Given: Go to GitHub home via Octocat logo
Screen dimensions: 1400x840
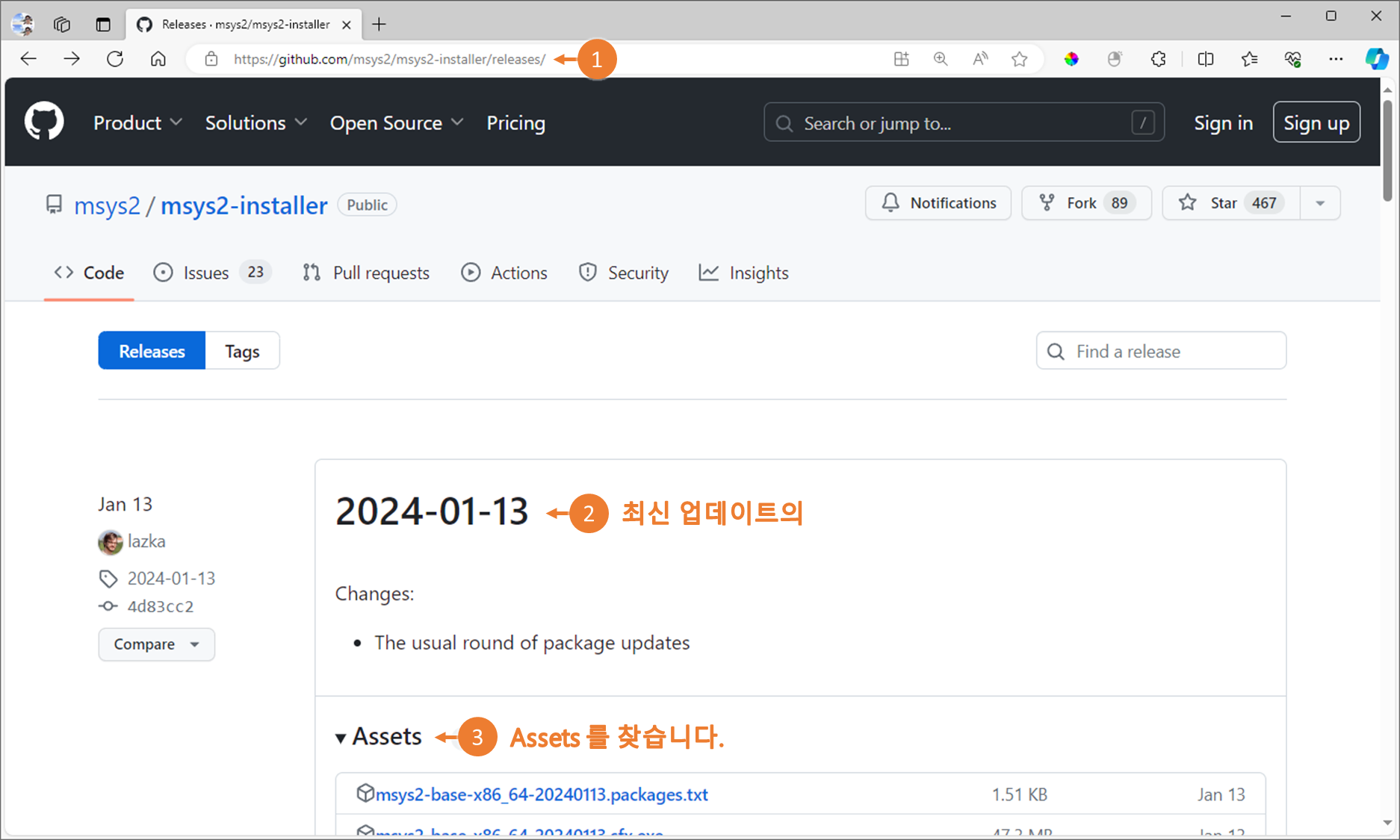Looking at the screenshot, I should click(x=44, y=121).
